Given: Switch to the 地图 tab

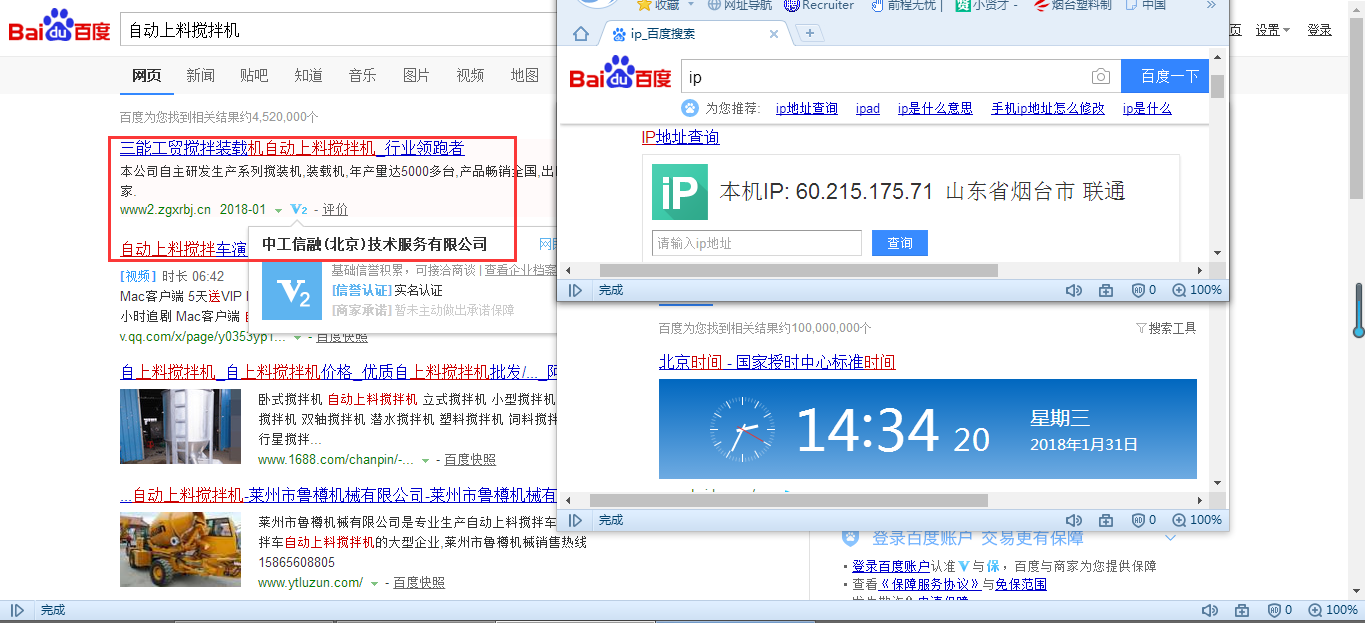Looking at the screenshot, I should point(524,75).
